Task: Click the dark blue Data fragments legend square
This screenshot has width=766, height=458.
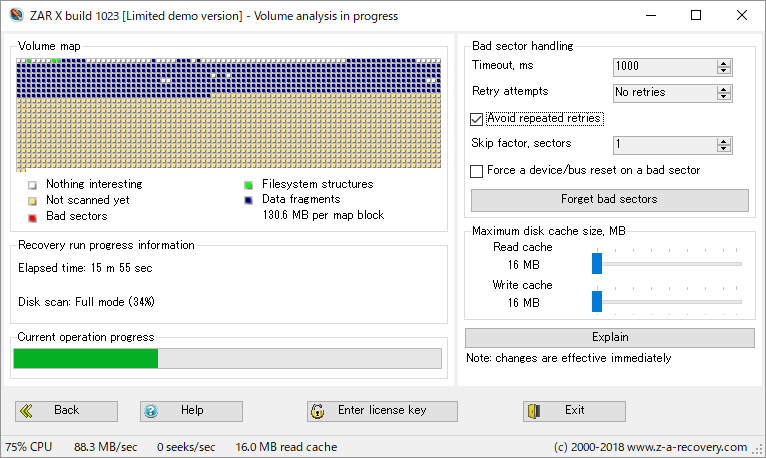Action: (x=248, y=200)
